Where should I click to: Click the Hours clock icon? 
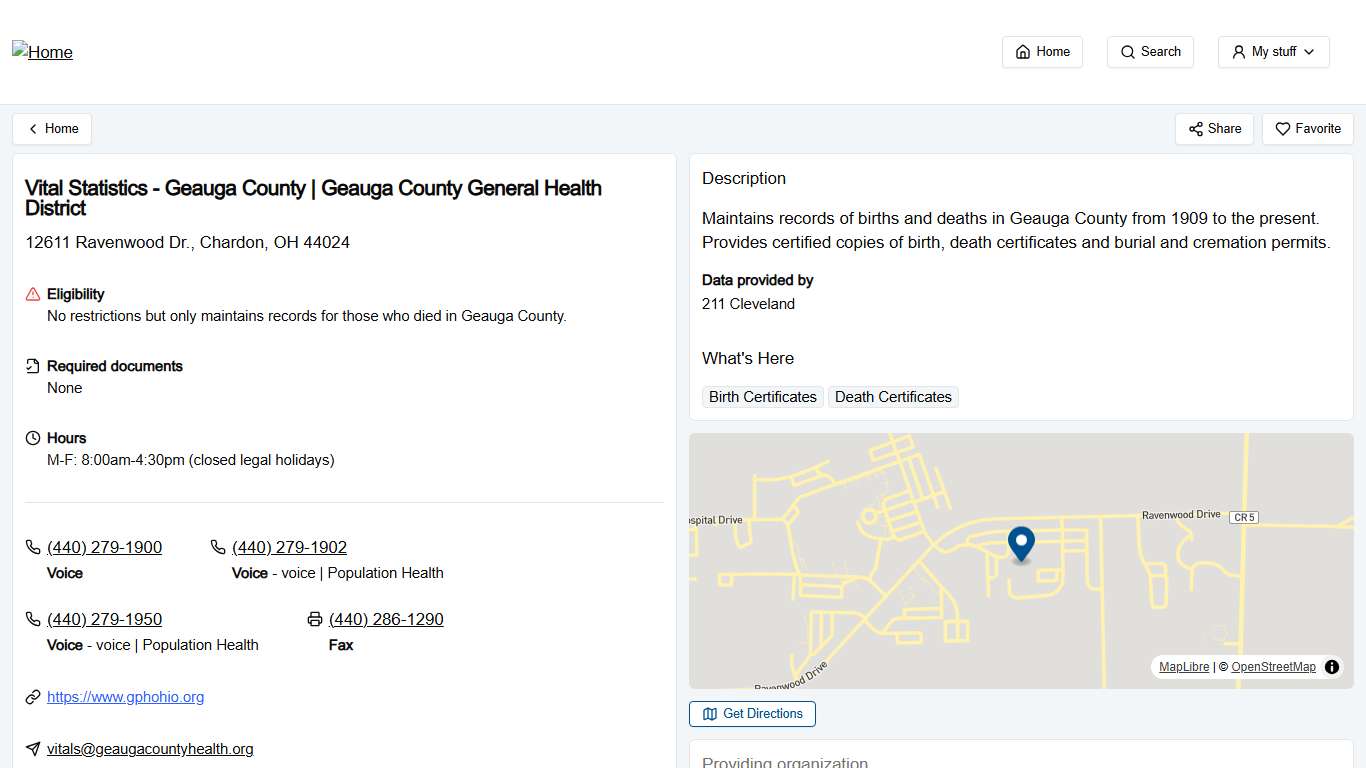tap(31, 437)
